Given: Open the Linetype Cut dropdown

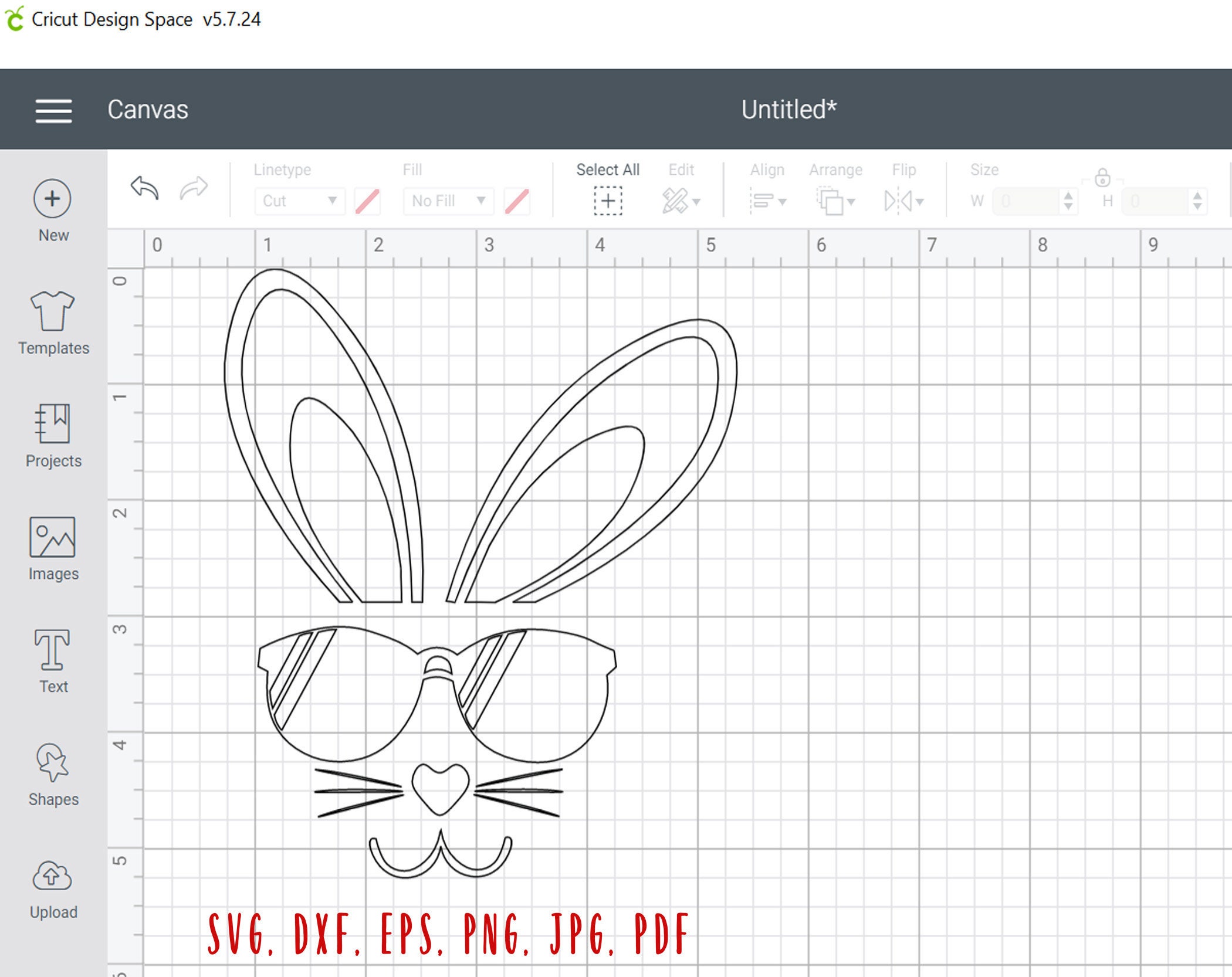Looking at the screenshot, I should click(x=299, y=201).
